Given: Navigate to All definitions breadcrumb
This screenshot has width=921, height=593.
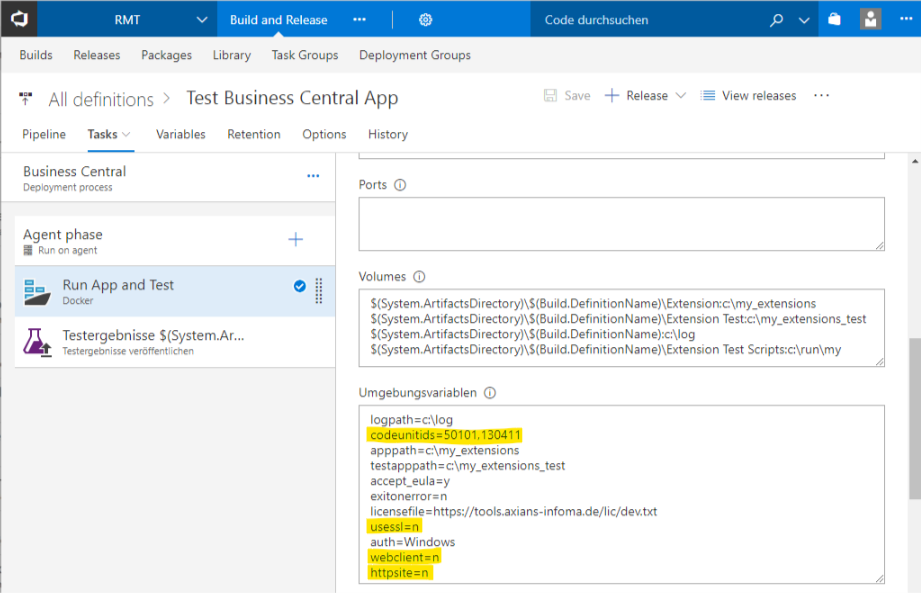Looking at the screenshot, I should 101,99.
